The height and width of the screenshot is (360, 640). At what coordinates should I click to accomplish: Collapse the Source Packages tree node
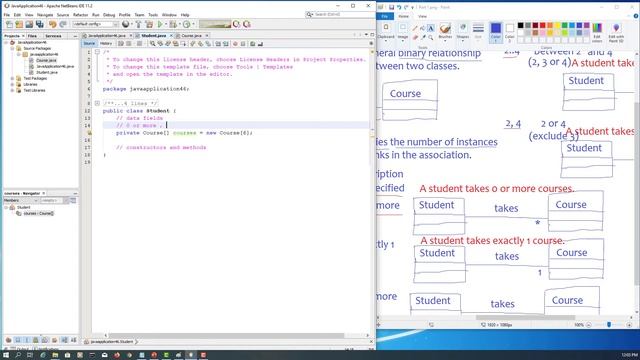click(x=12, y=48)
